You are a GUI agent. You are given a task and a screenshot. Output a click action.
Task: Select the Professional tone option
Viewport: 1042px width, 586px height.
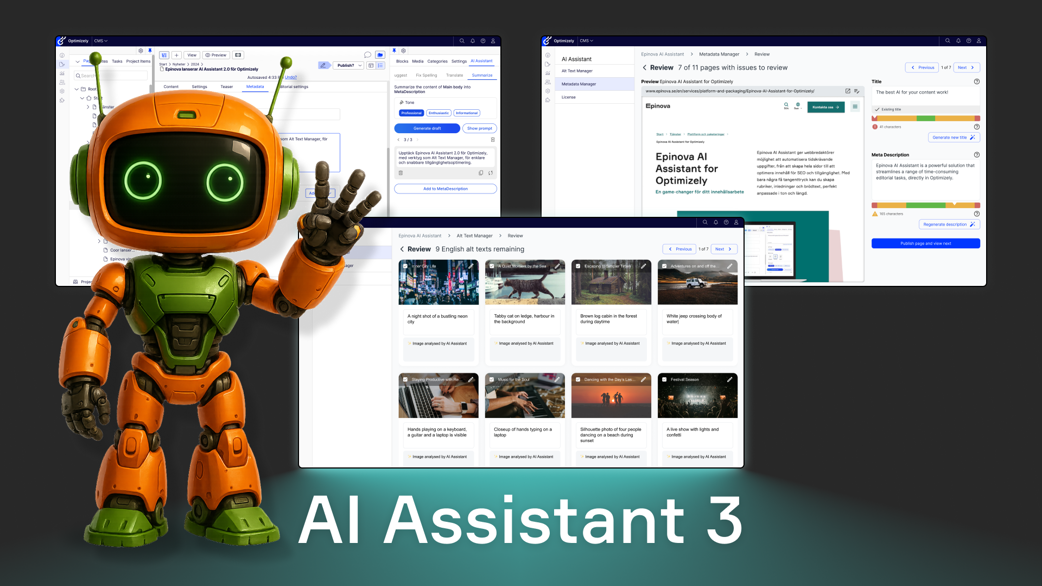coord(411,113)
